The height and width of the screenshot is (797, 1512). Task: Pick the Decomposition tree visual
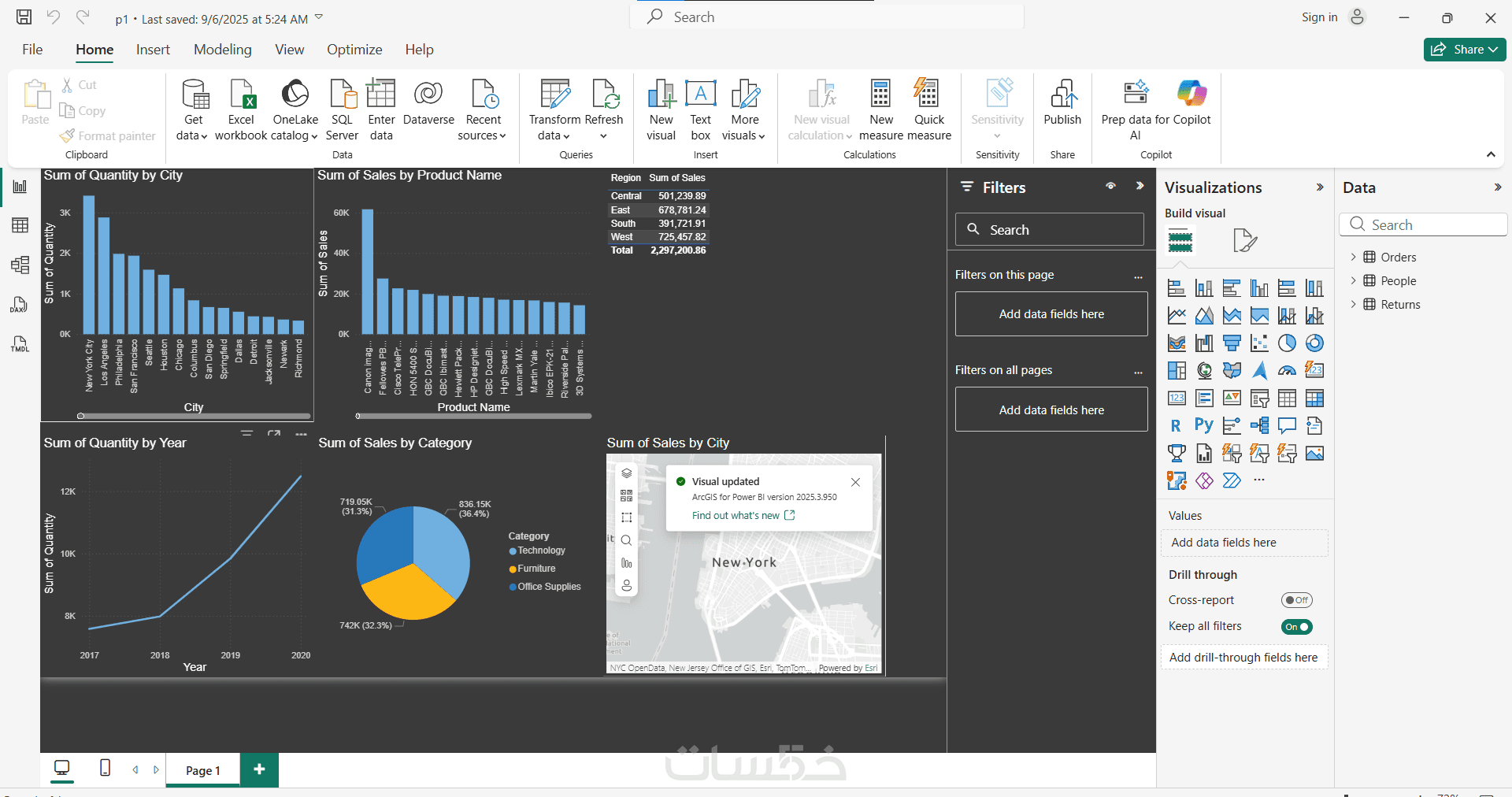[1259, 426]
